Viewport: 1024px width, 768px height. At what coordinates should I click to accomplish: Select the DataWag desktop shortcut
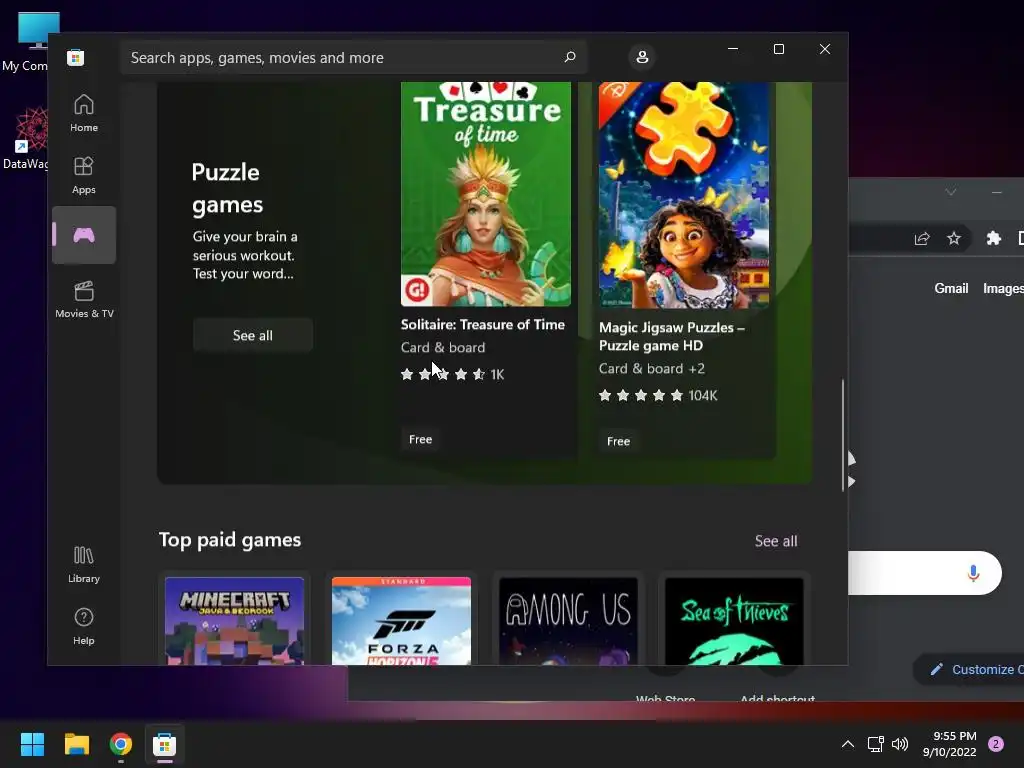(x=26, y=140)
